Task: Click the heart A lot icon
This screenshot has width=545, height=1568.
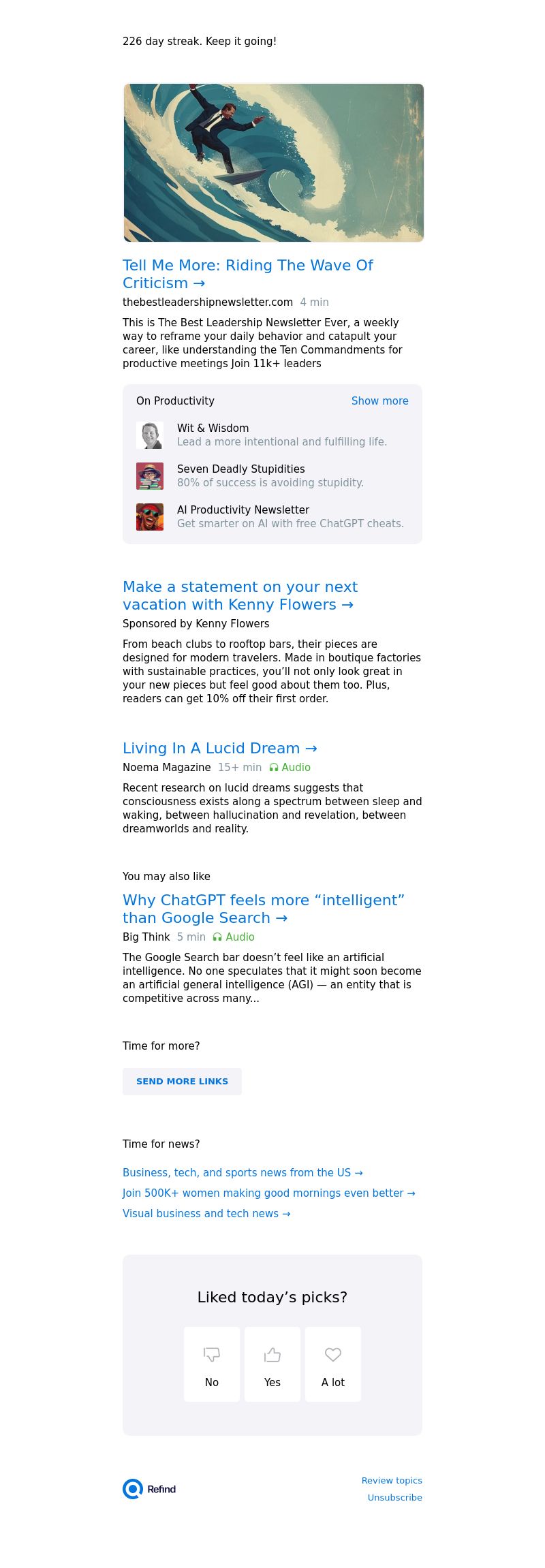Action: point(333,1354)
